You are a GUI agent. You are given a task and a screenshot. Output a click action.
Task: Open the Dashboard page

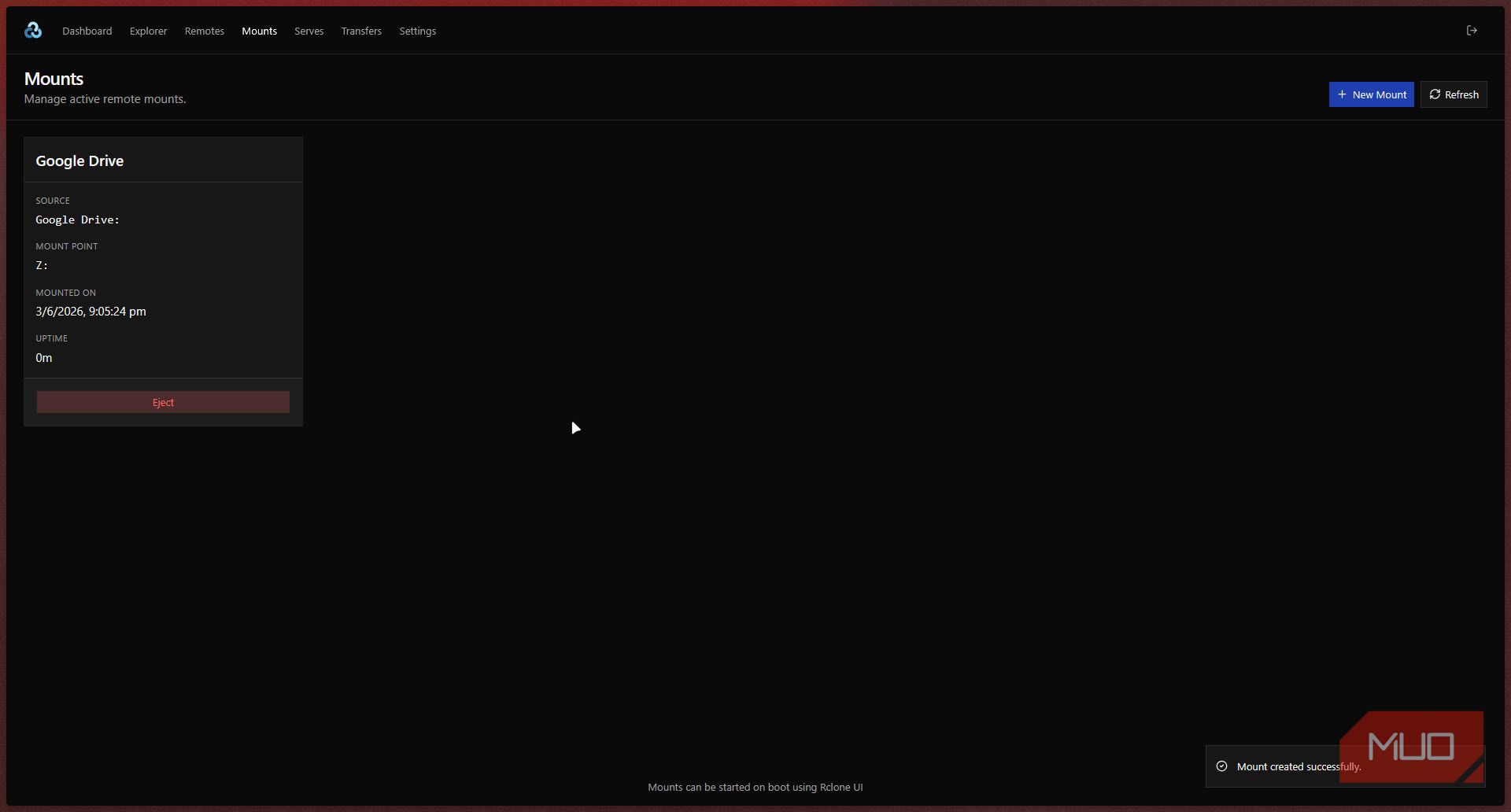pos(87,31)
